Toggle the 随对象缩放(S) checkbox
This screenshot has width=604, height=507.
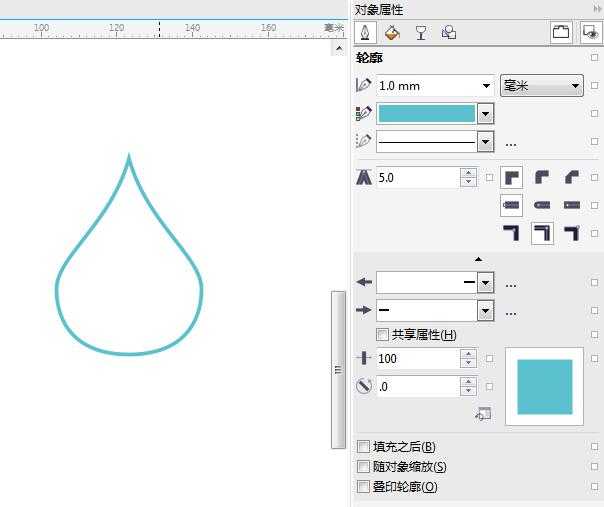[x=364, y=467]
